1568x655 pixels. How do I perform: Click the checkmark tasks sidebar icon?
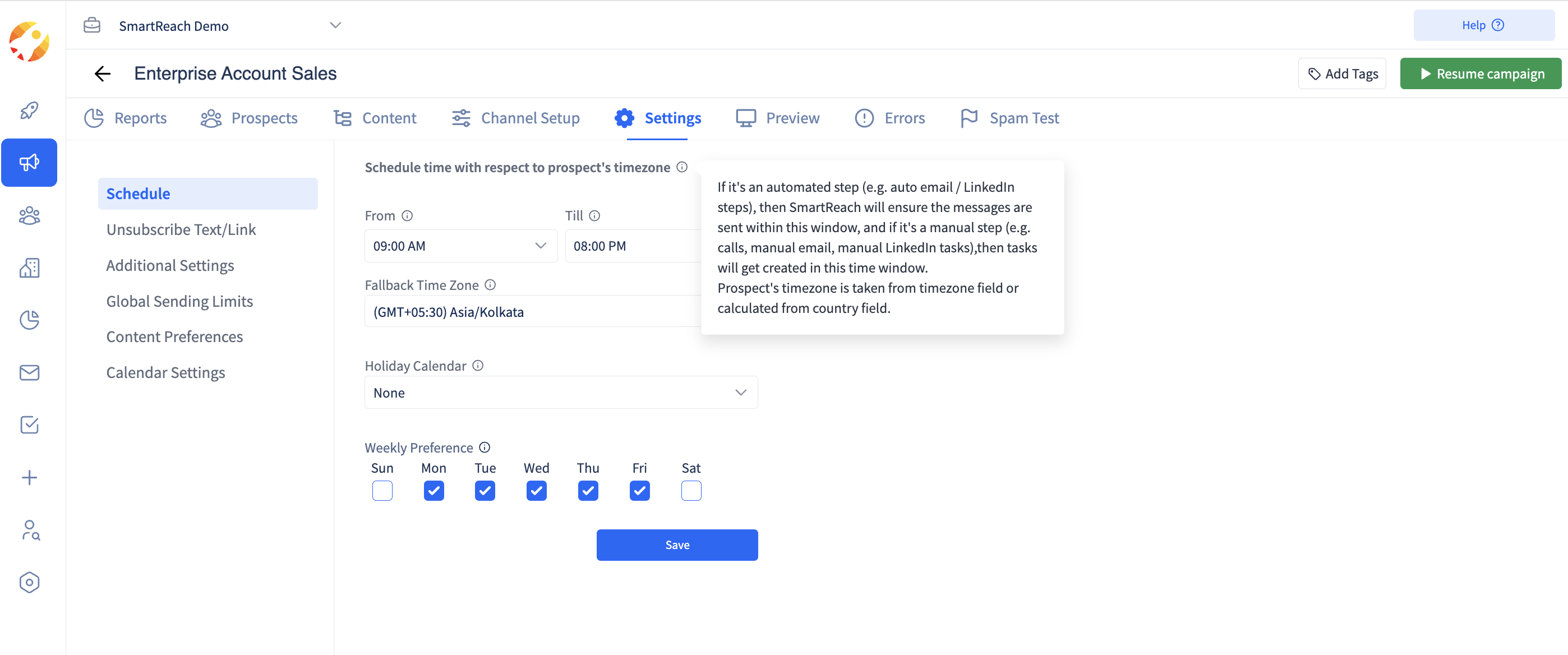[29, 425]
